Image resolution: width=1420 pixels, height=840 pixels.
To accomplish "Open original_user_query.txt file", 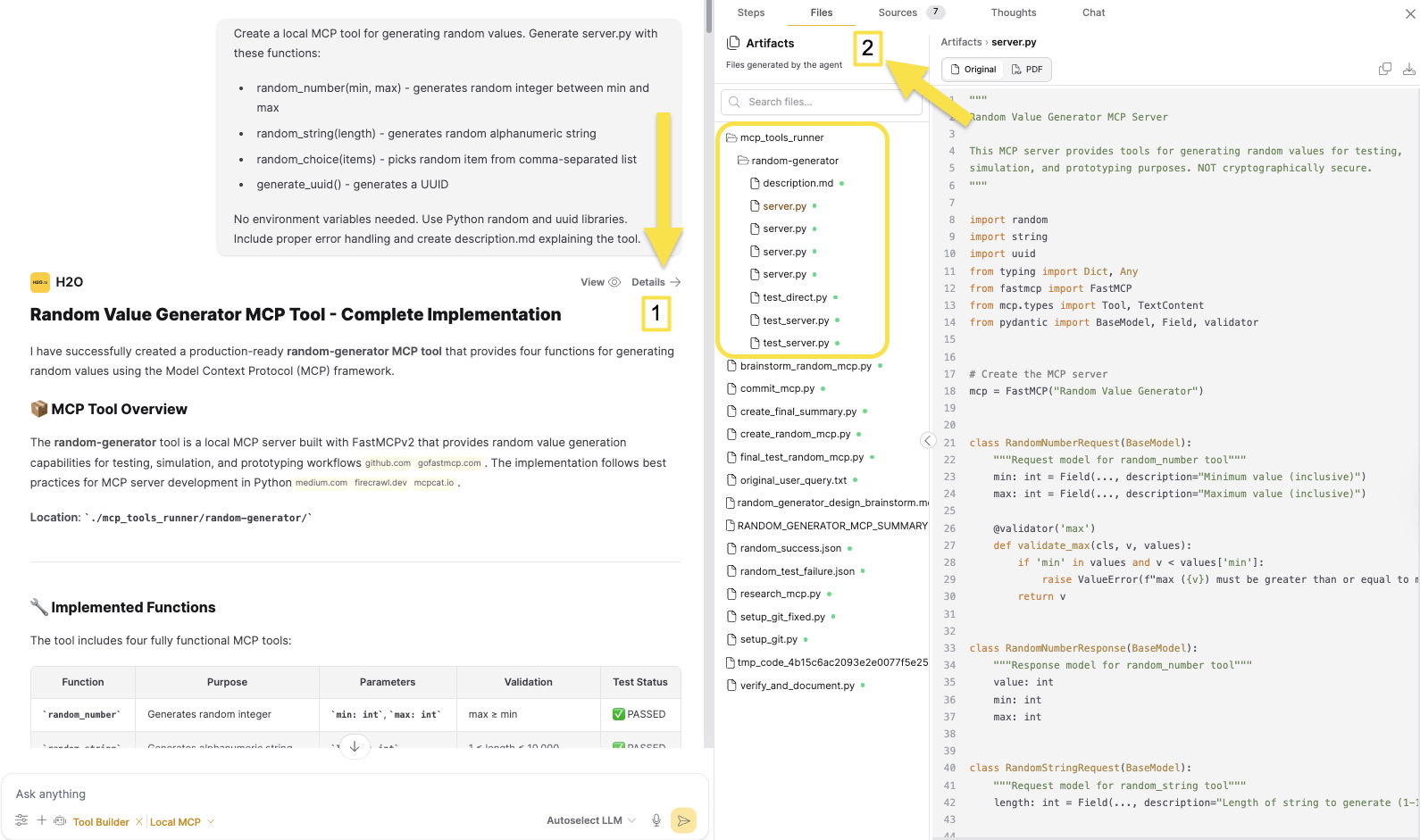I will (792, 480).
